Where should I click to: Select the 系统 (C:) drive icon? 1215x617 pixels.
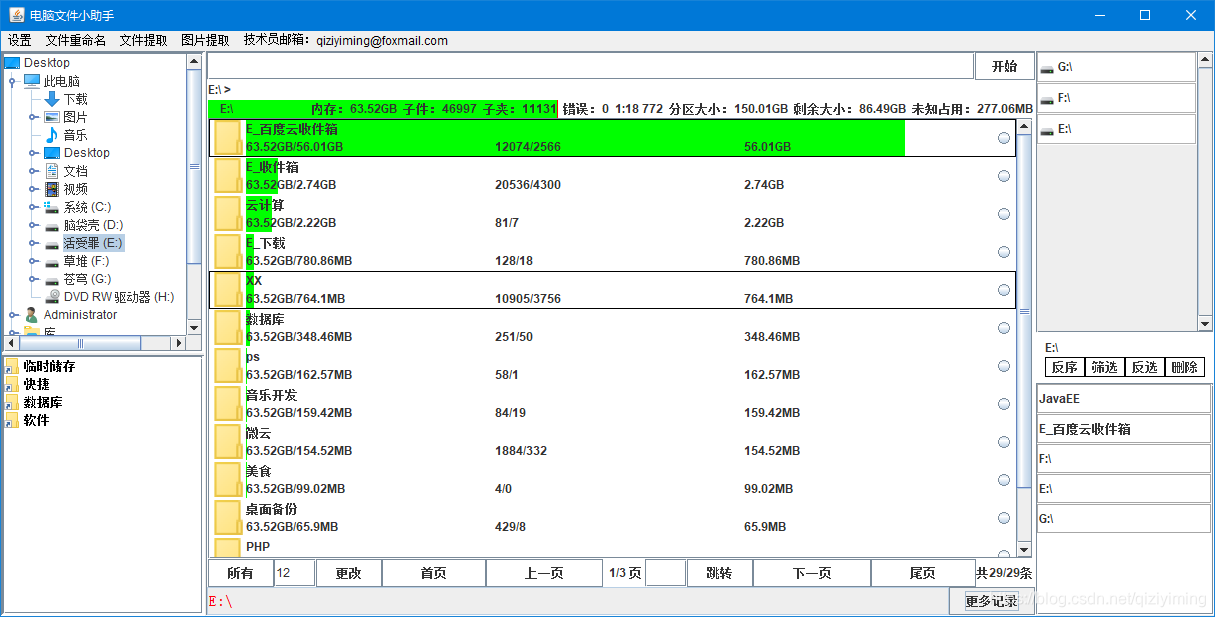tap(52, 207)
